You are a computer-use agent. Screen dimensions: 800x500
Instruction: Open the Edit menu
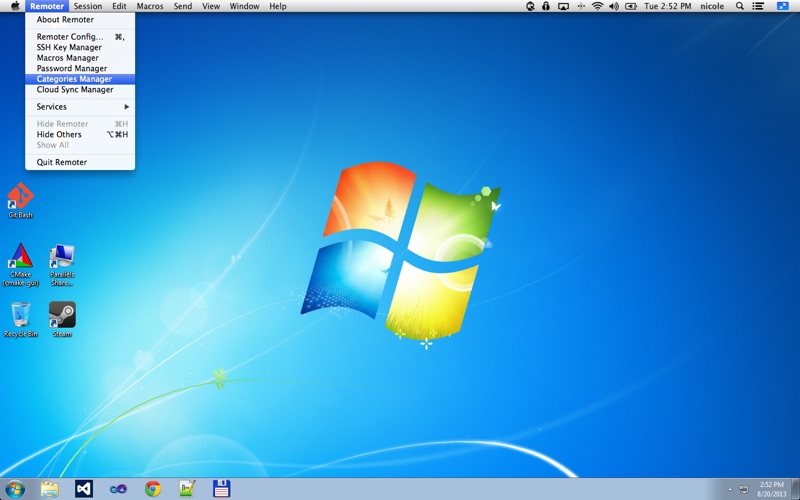(119, 6)
